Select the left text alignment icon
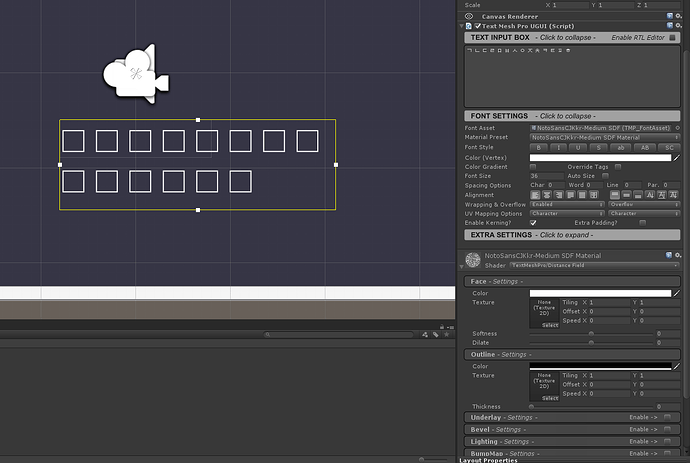690x463 pixels. 535,195
